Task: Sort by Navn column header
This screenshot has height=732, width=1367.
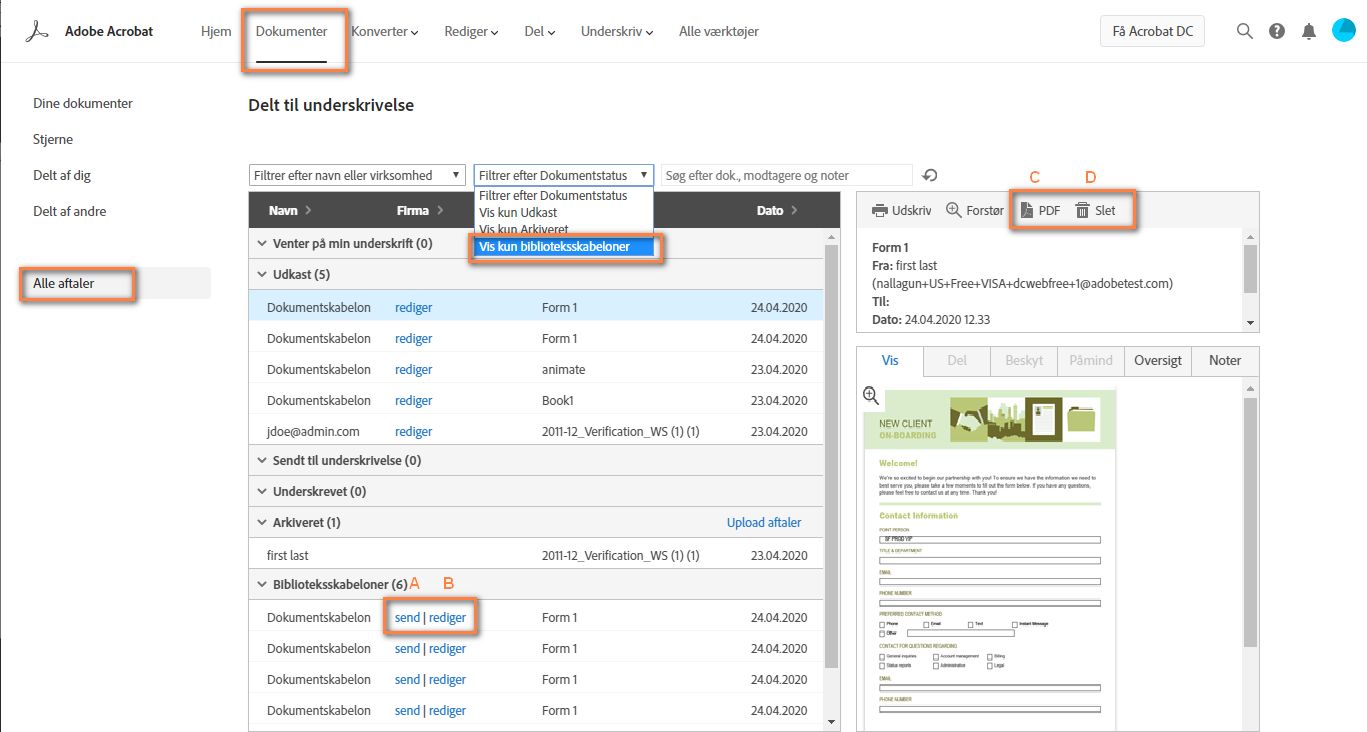Action: 290,210
